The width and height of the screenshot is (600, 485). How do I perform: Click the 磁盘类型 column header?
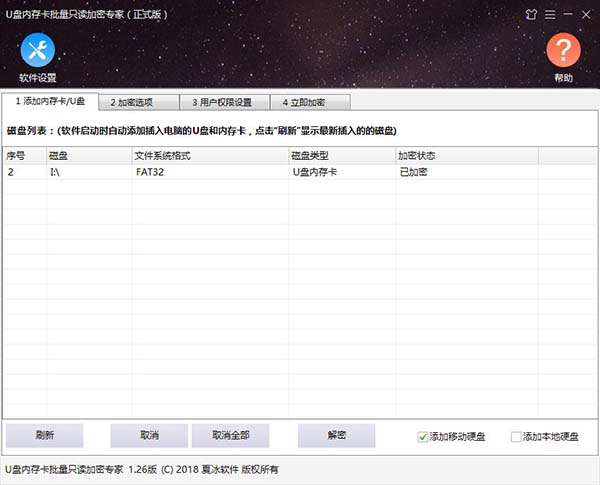tap(342, 156)
